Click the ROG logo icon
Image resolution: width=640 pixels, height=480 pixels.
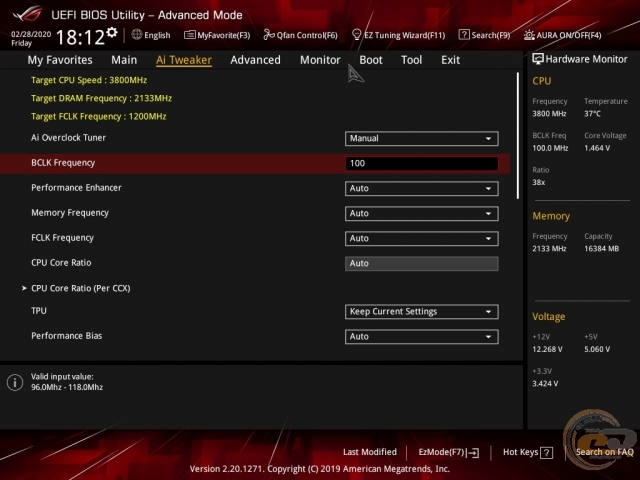27,14
